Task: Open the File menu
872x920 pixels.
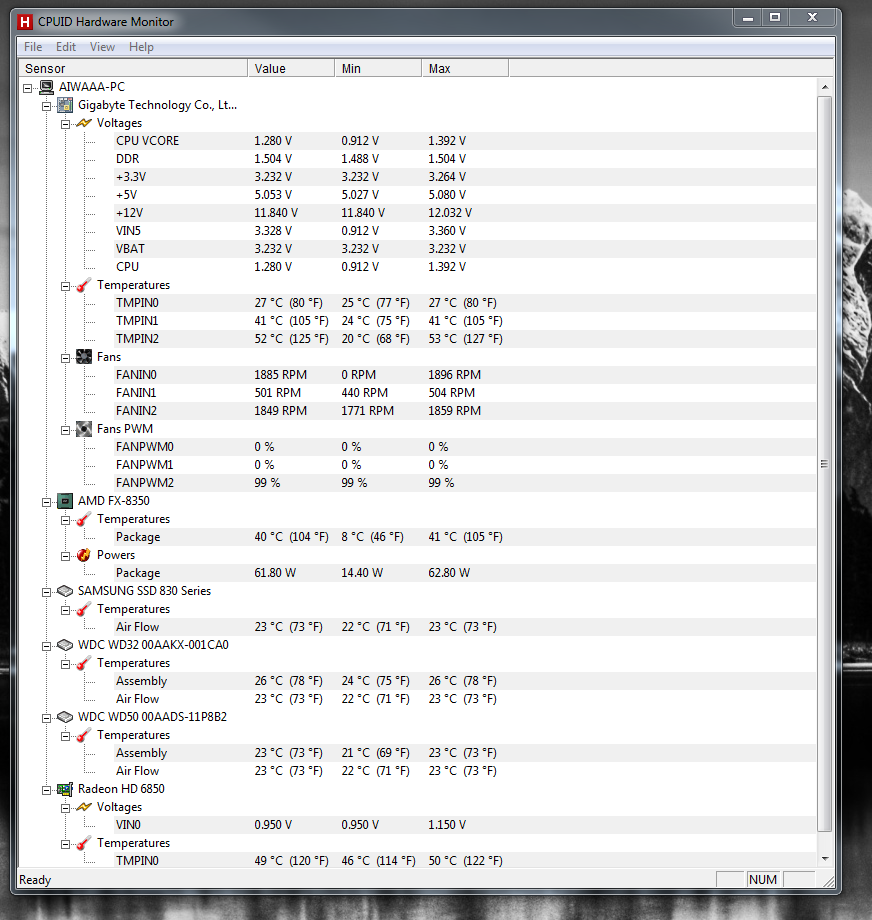Action: [33, 47]
